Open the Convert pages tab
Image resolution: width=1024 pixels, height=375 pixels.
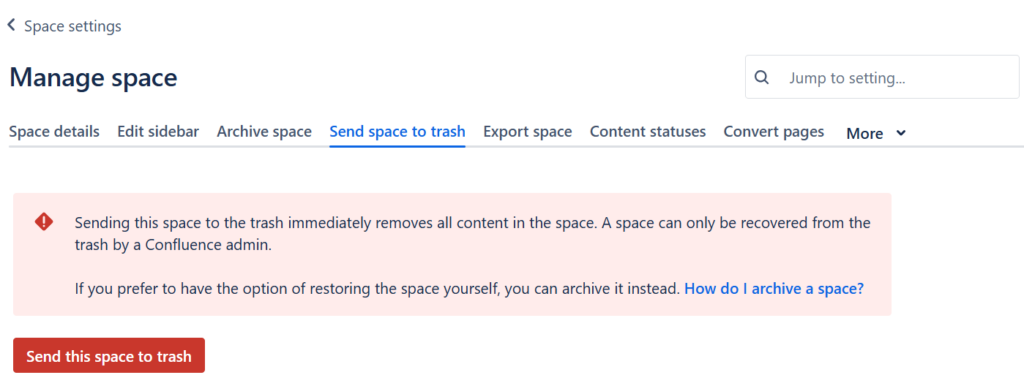(774, 132)
